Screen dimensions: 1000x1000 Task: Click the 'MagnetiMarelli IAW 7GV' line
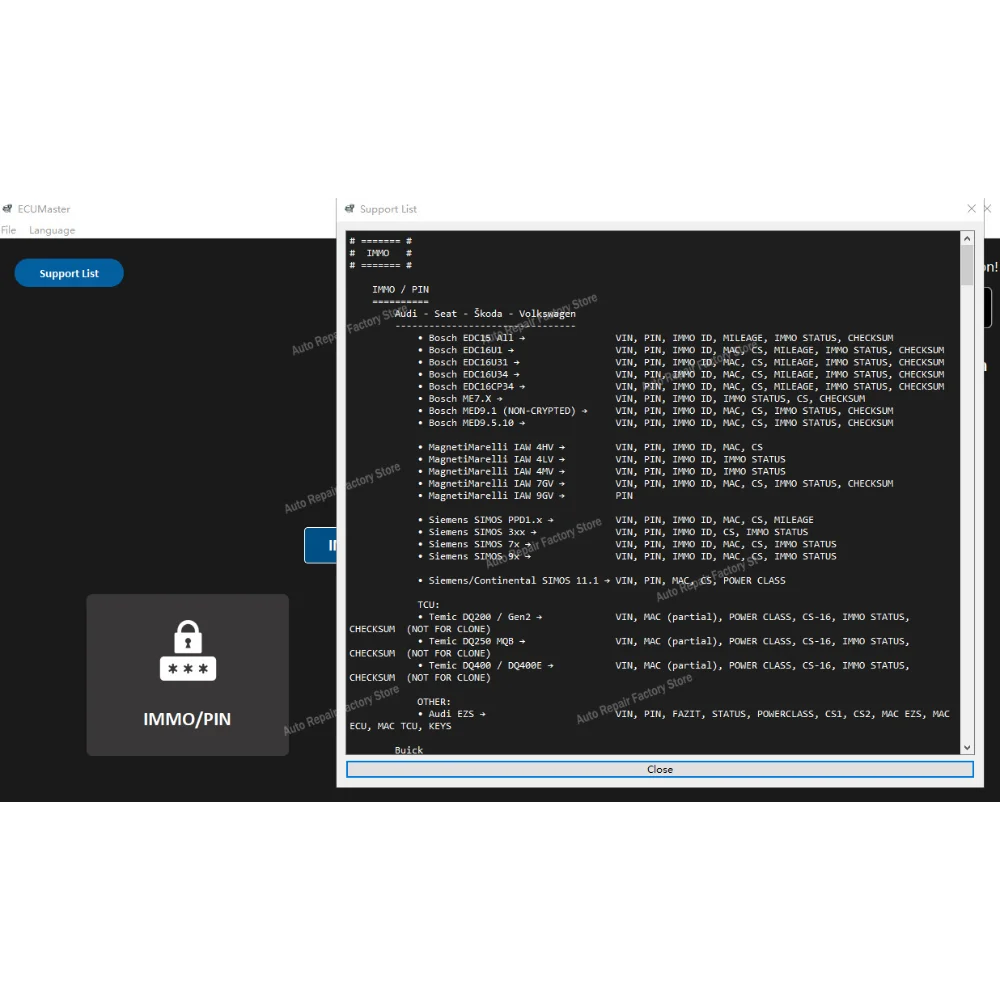[656, 483]
